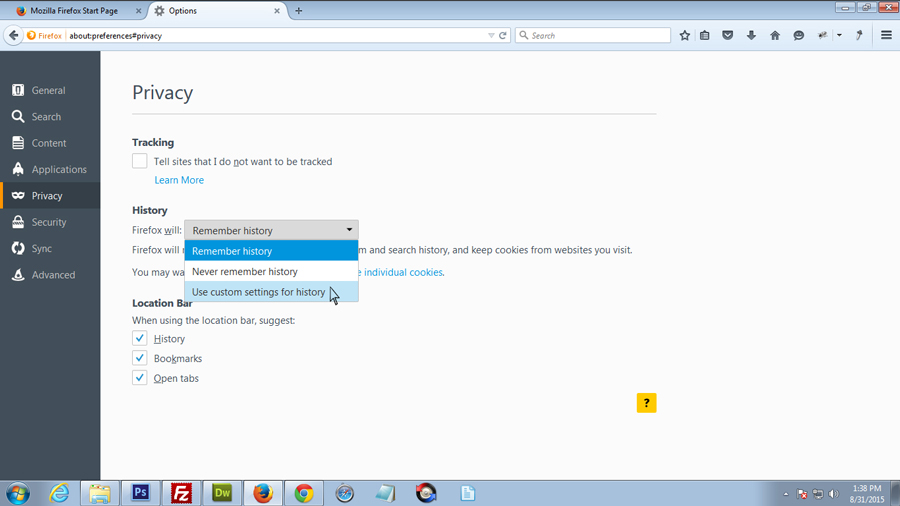Click the Content page icon in sidebar
Image resolution: width=900 pixels, height=506 pixels.
pyautogui.click(x=18, y=143)
